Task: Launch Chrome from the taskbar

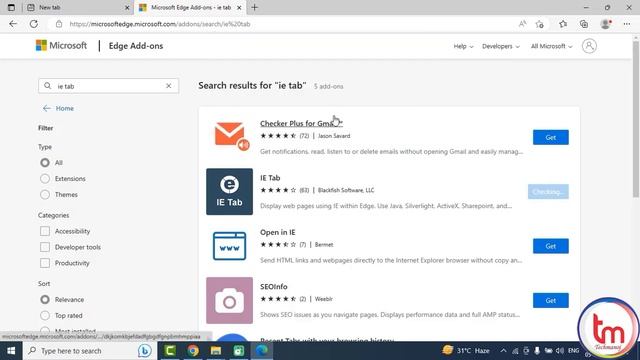Action: coord(193,351)
